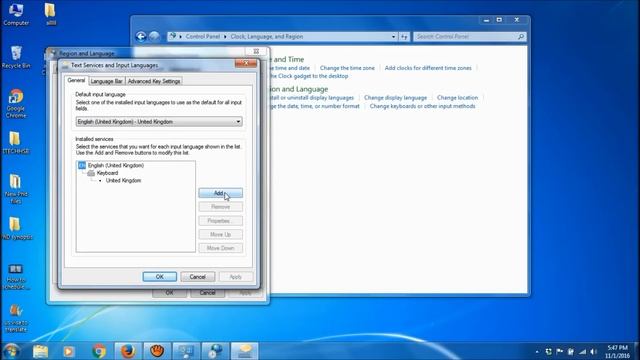640x360 pixels.
Task: Click Apply in Text Services dialog
Action: pos(236,277)
